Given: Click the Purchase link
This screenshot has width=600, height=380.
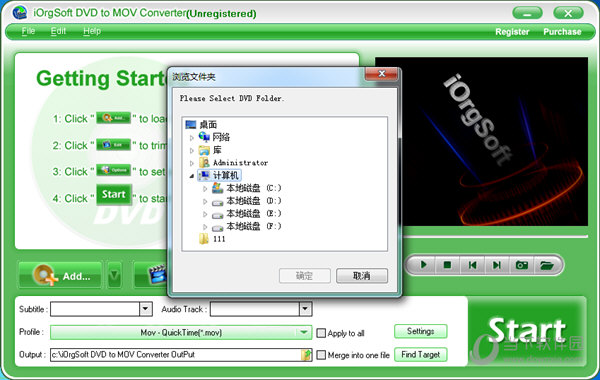Looking at the screenshot, I should pyautogui.click(x=562, y=32).
